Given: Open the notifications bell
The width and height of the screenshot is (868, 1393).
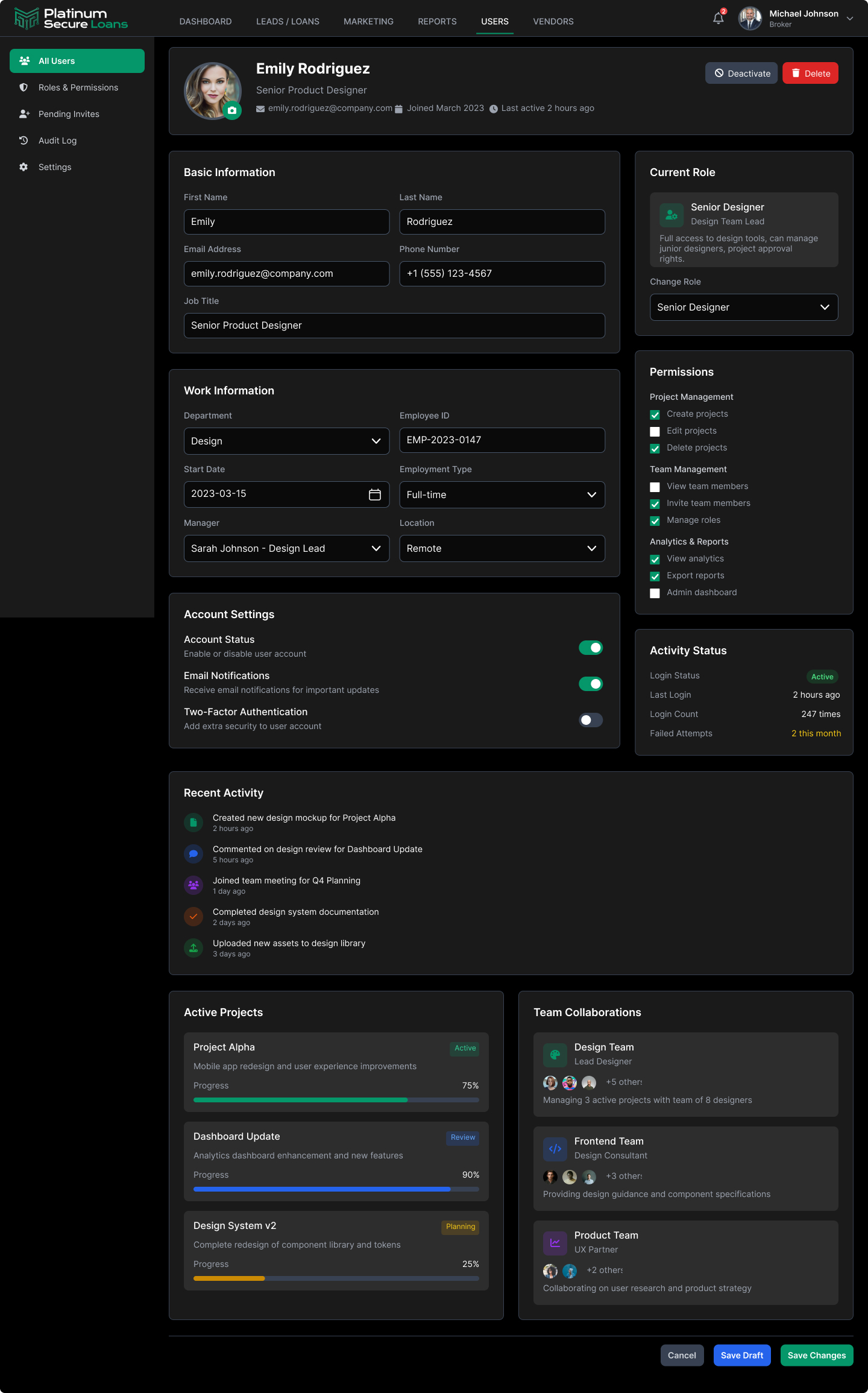Looking at the screenshot, I should [x=719, y=19].
